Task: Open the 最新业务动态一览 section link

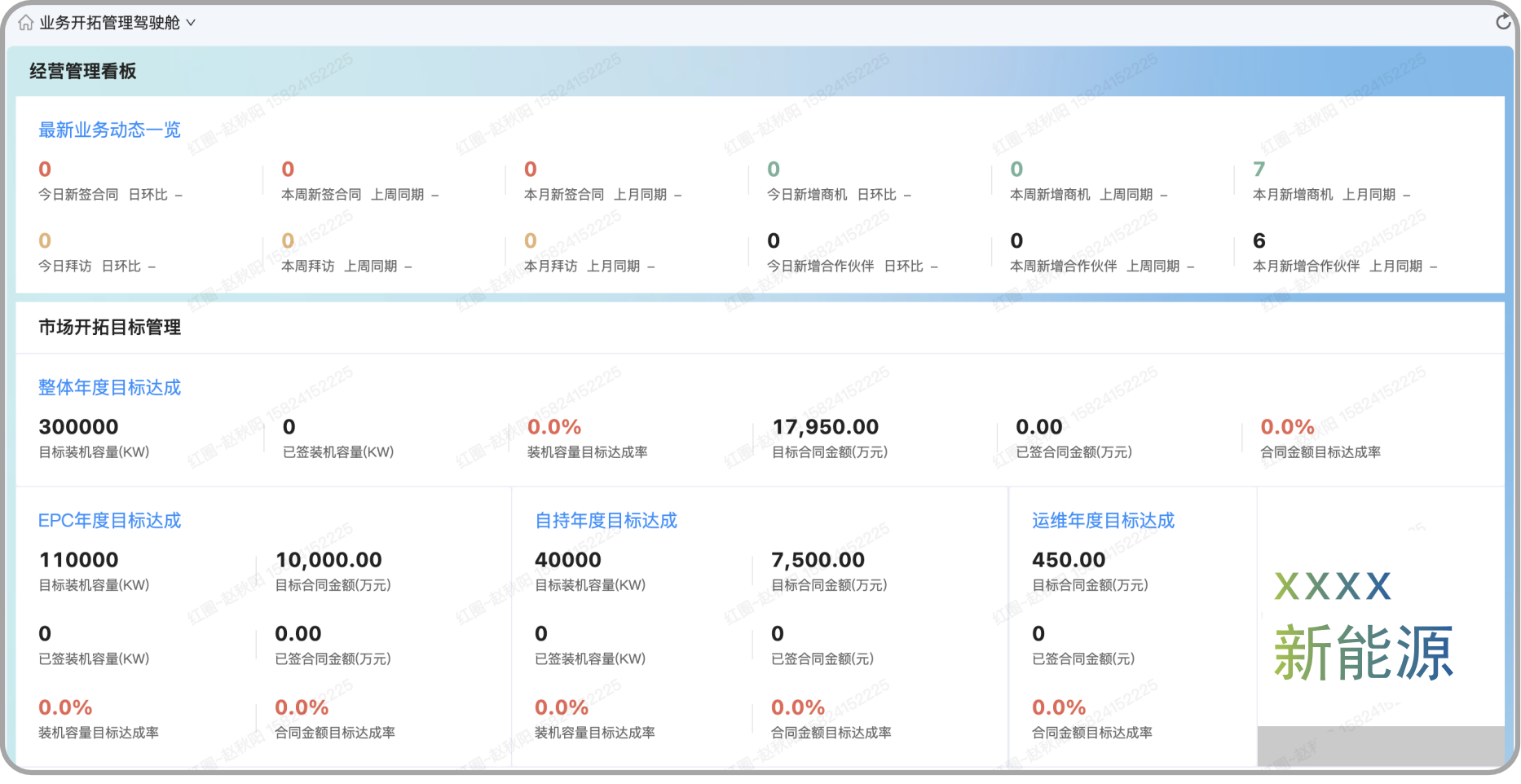Action: click(109, 130)
